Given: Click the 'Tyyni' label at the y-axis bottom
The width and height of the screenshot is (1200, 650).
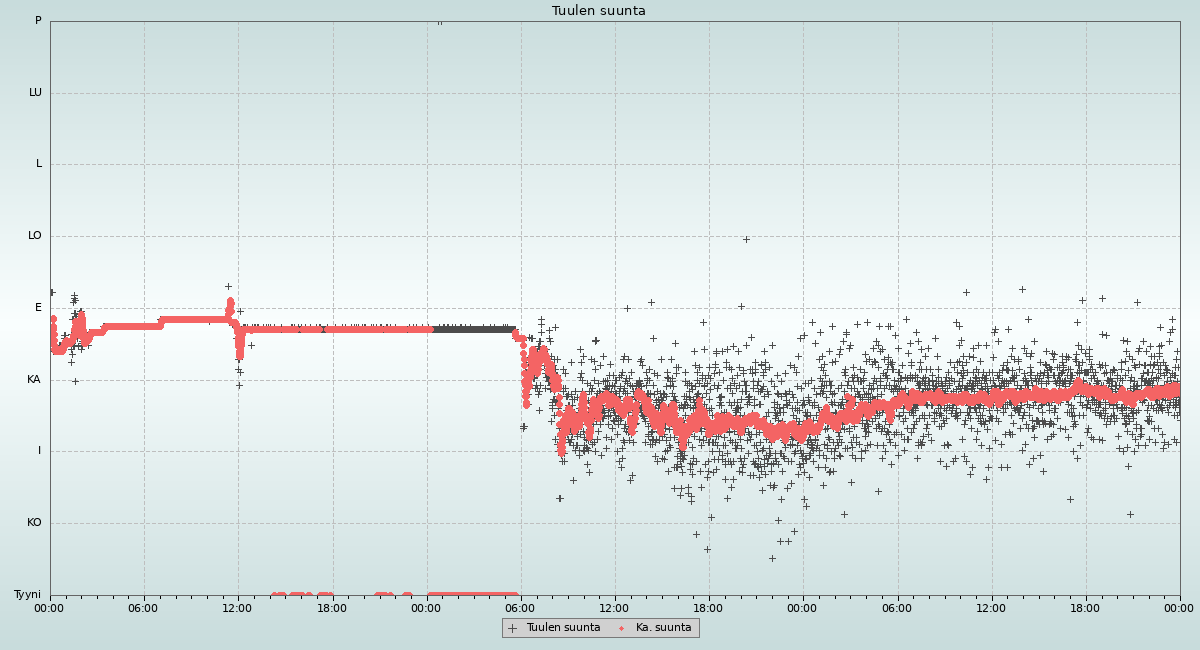Looking at the screenshot, I should tap(28, 595).
